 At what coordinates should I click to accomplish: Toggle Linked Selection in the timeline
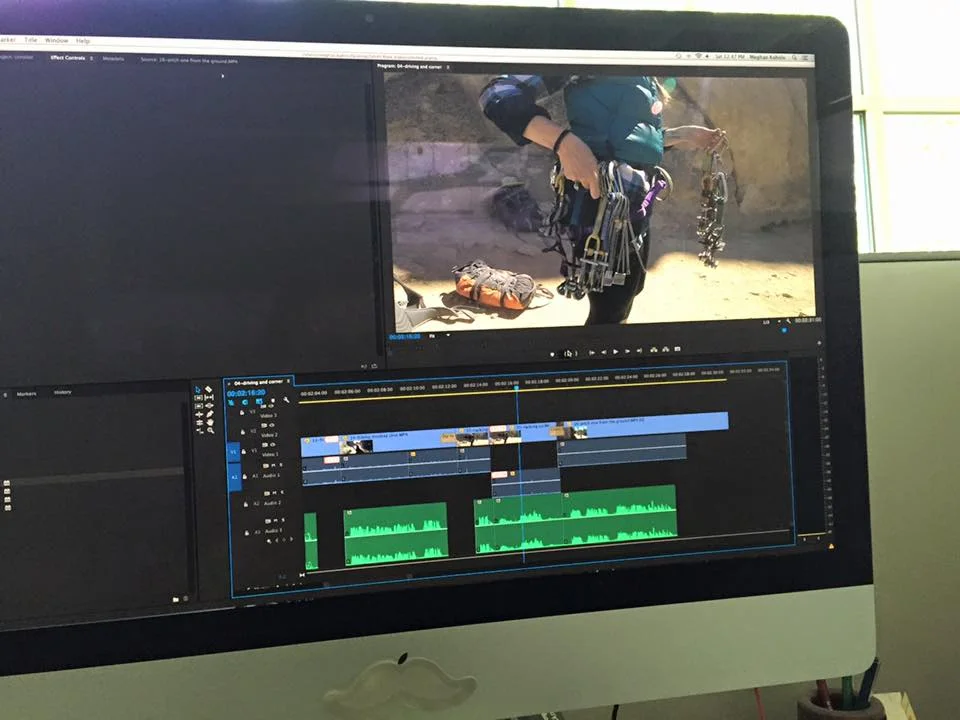pyautogui.click(x=258, y=402)
